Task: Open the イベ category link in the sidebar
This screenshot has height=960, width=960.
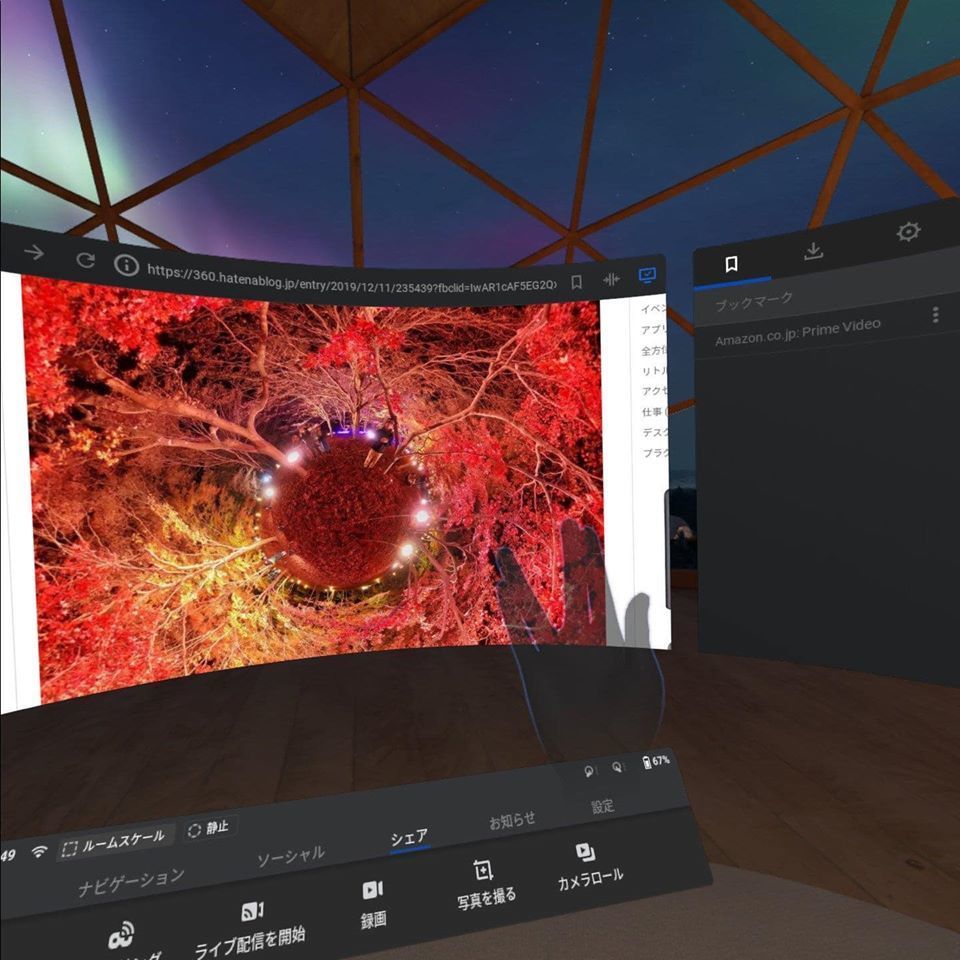Action: point(653,308)
